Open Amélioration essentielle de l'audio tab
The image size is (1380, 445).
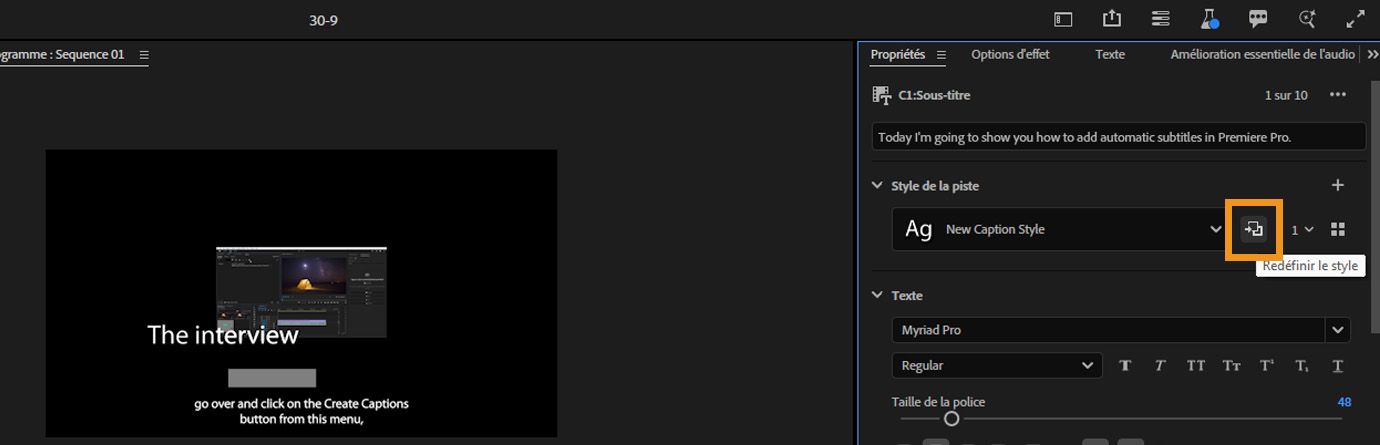click(1263, 55)
